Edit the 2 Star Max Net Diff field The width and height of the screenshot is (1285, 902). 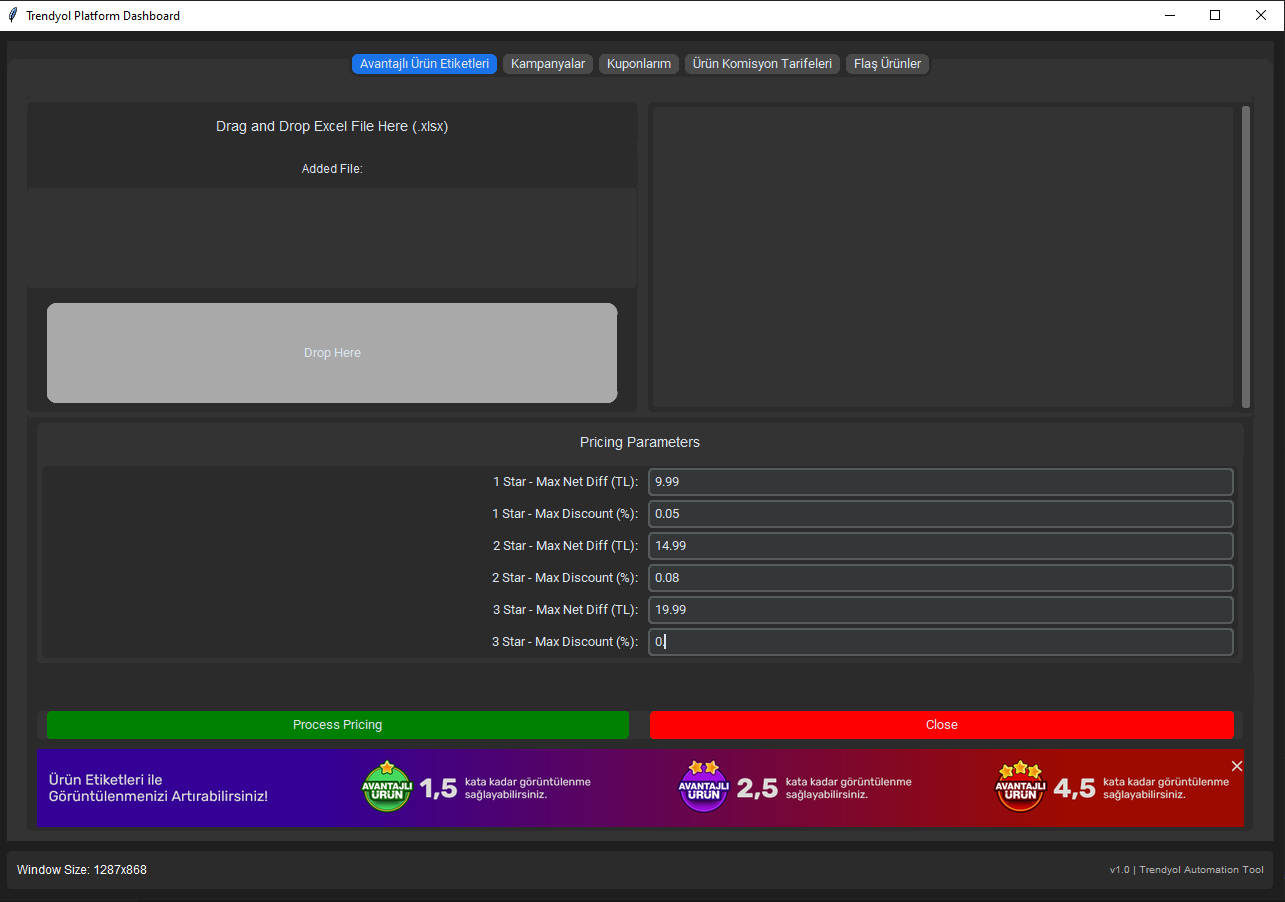click(940, 546)
